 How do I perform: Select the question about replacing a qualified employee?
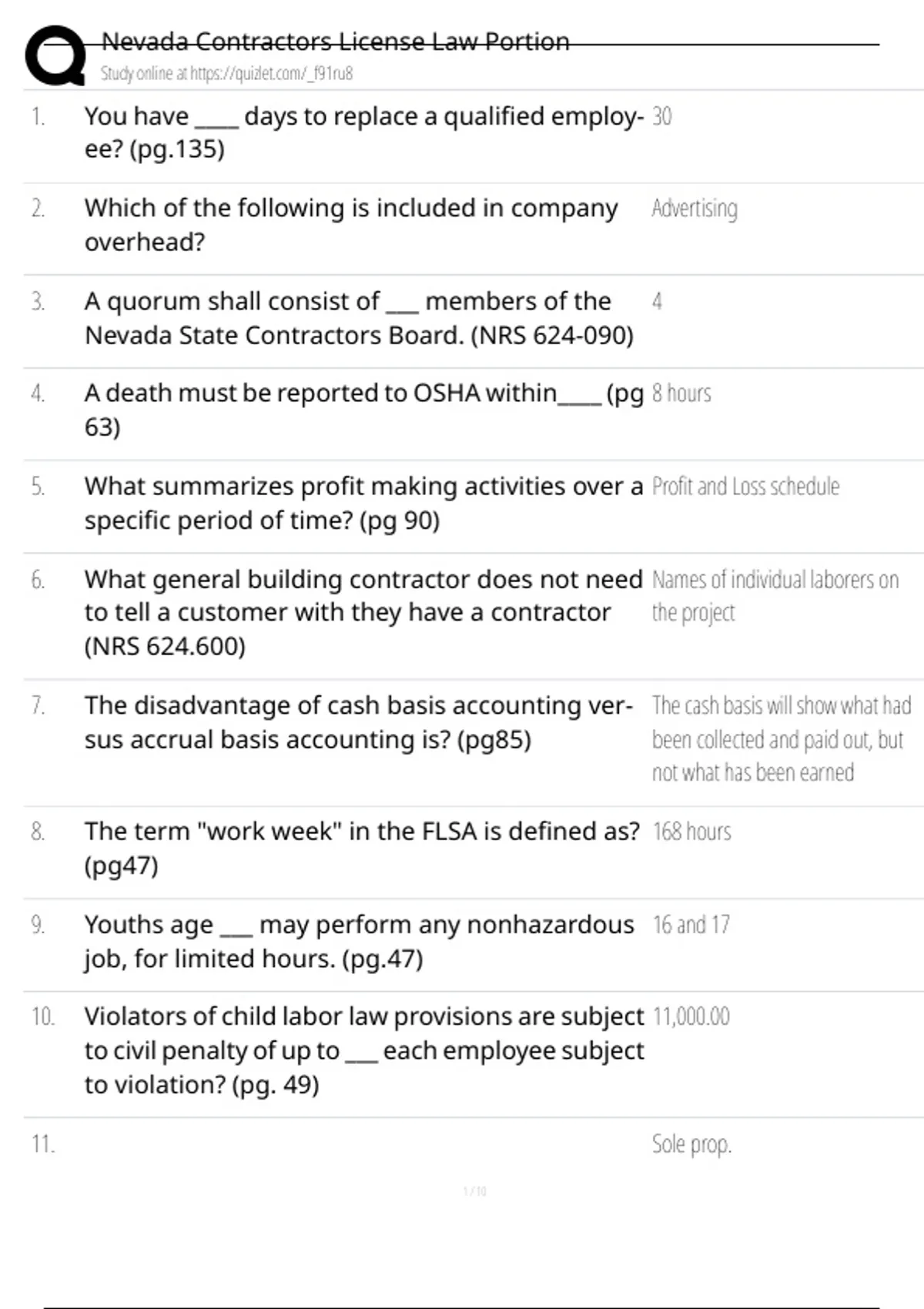[x=363, y=132]
